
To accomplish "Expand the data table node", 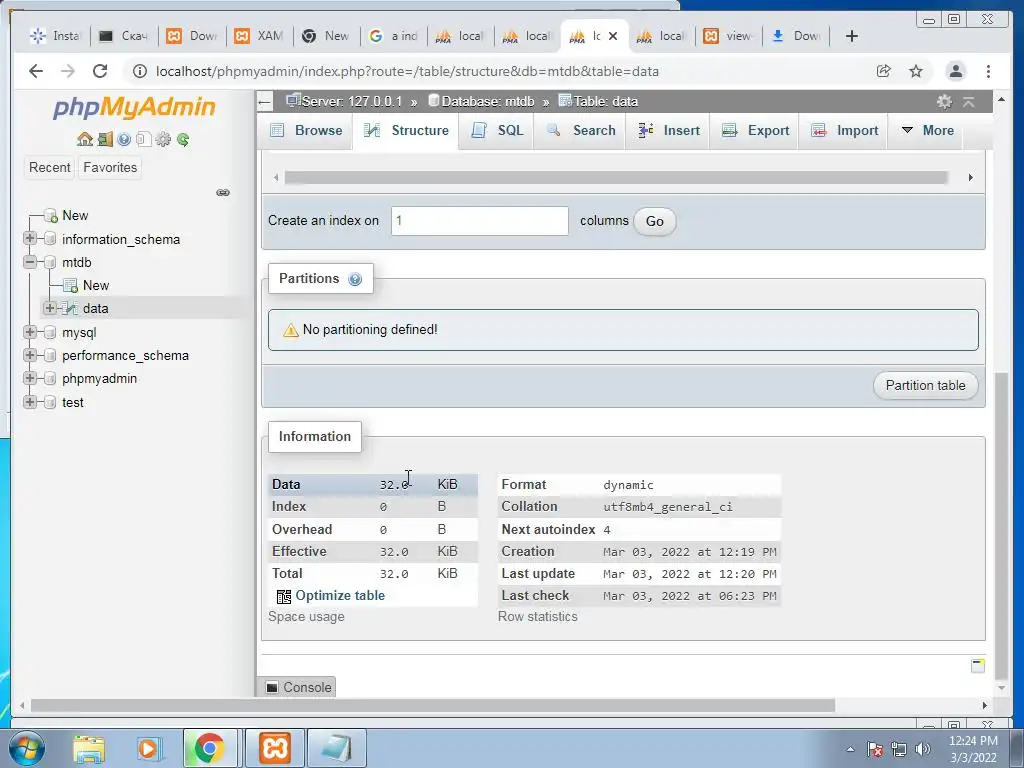I will tap(50, 308).
